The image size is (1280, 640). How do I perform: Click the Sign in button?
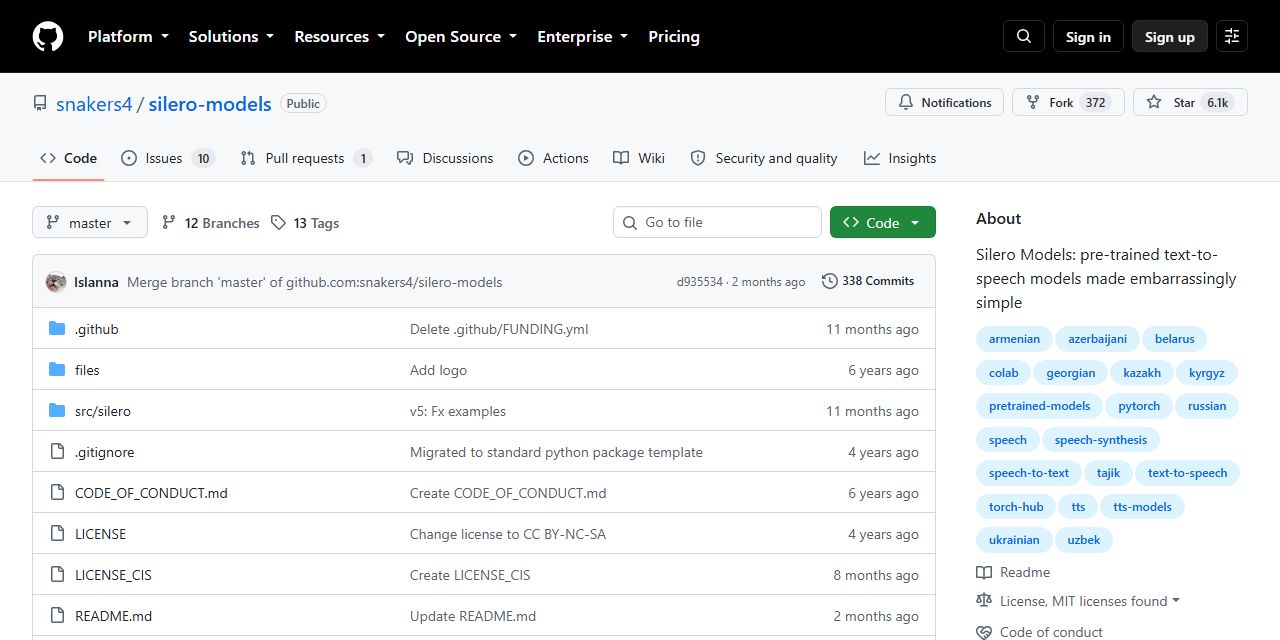(1088, 37)
